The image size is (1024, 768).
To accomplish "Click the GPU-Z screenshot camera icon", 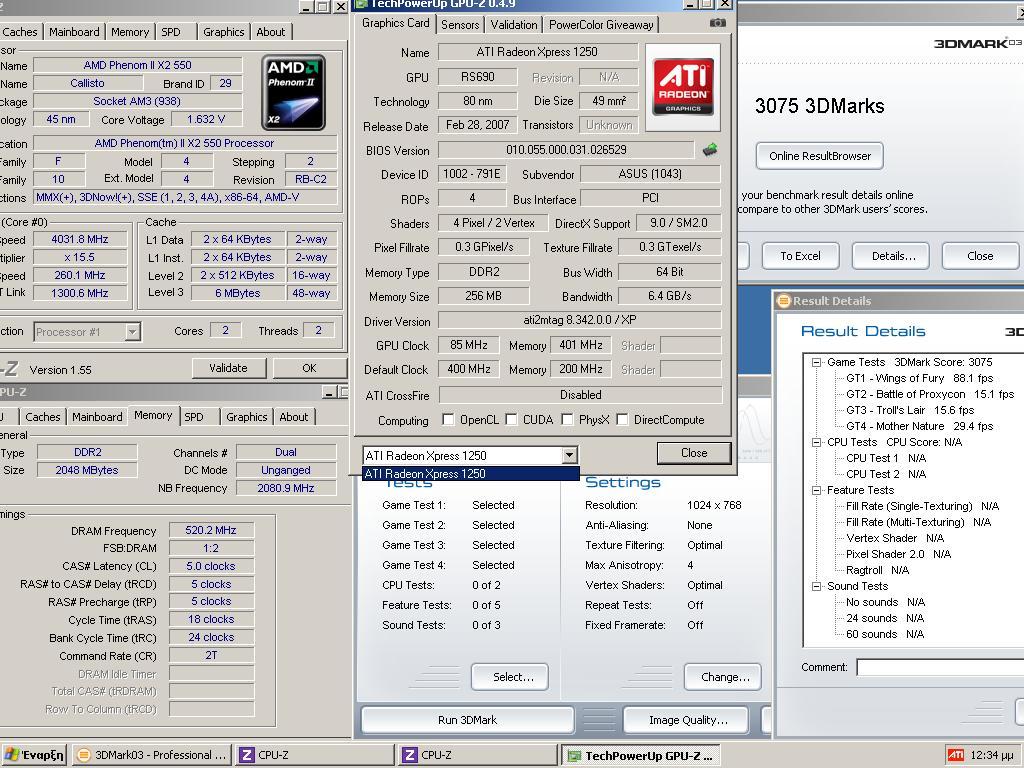I will [x=717, y=23].
